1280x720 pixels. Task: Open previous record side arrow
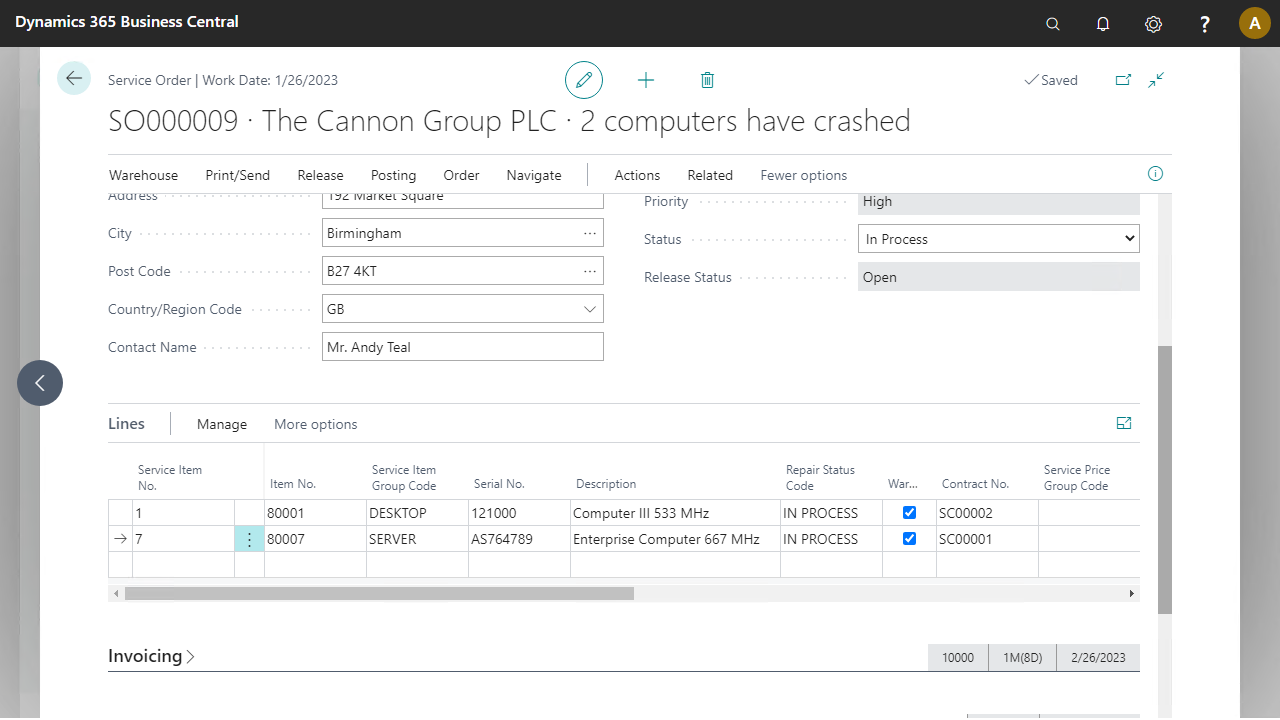pos(40,383)
